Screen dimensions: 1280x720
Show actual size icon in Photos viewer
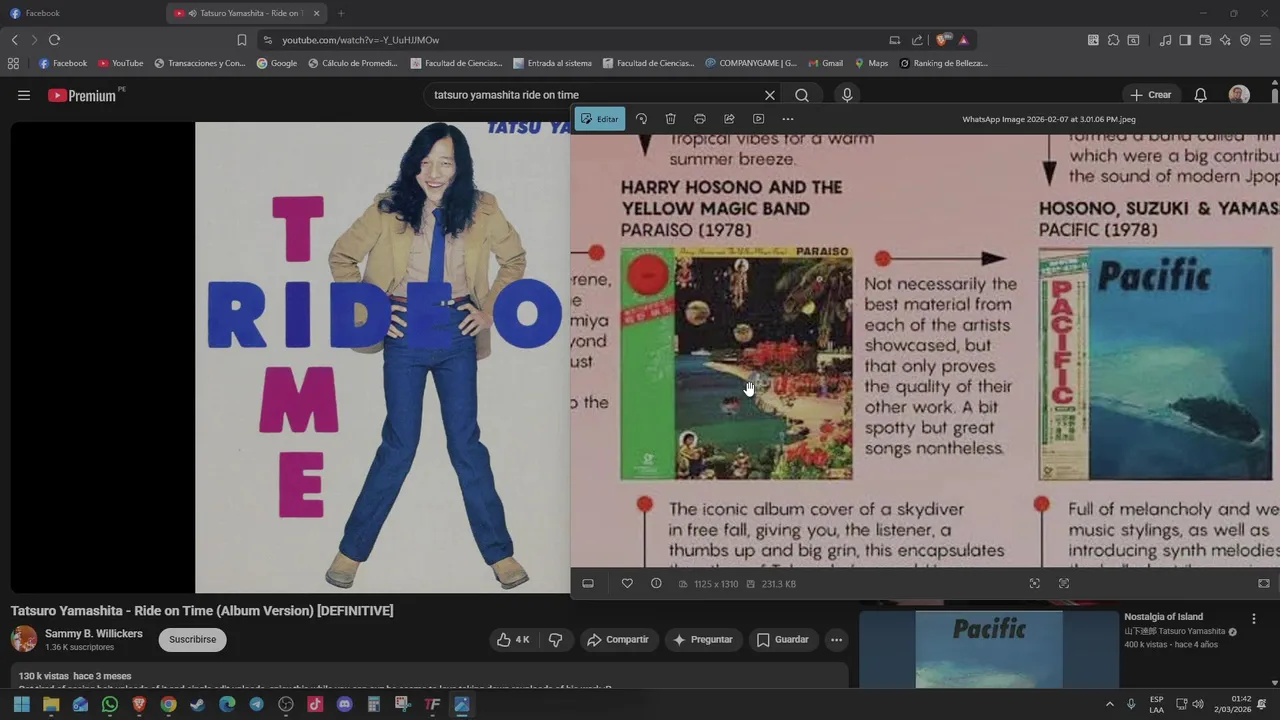[x=1064, y=584]
